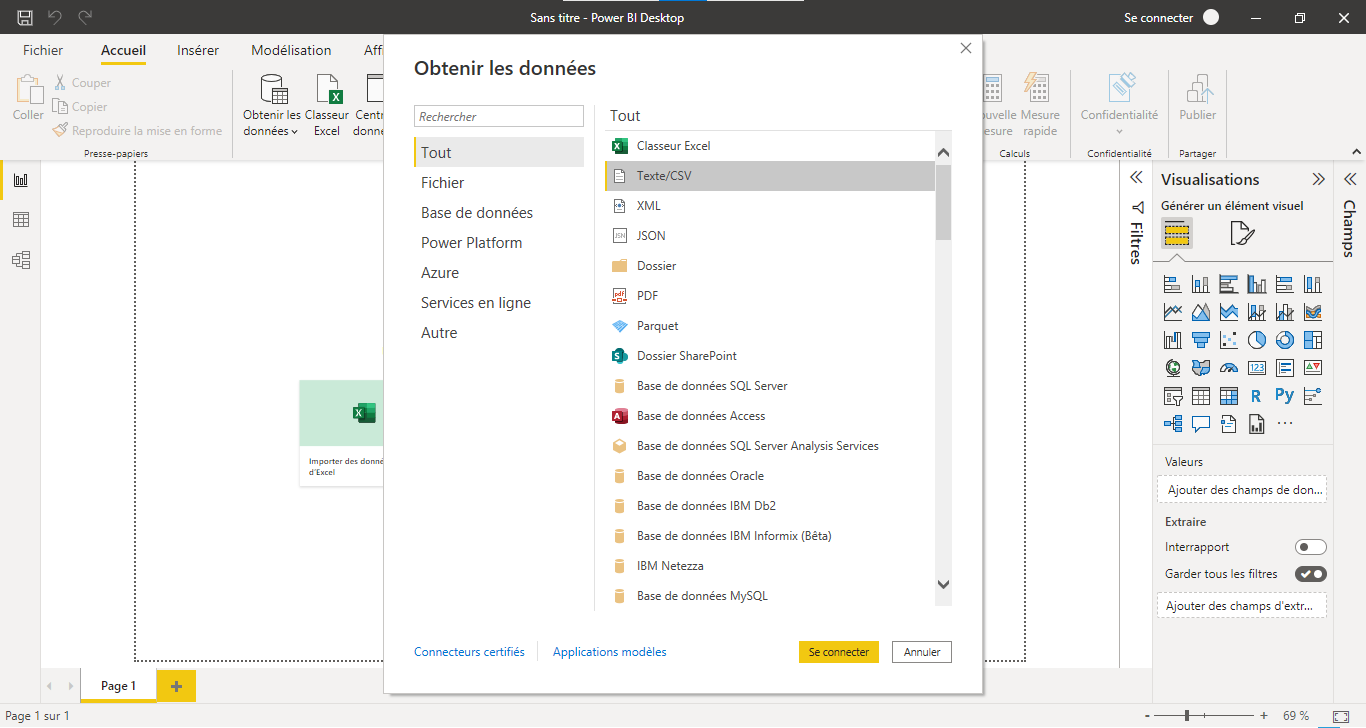Collapse the ribbon with the caret
The height and width of the screenshot is (728, 1366).
(1356, 152)
